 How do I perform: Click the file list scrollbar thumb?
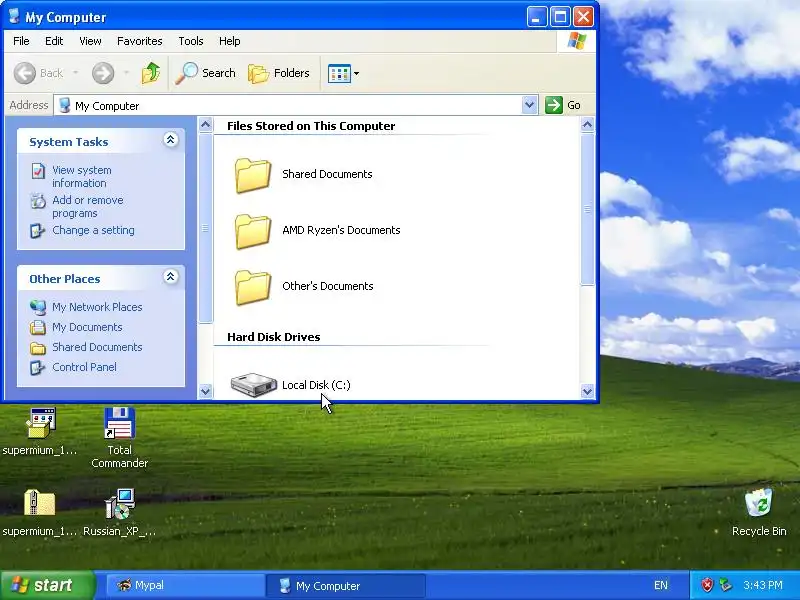pos(587,209)
